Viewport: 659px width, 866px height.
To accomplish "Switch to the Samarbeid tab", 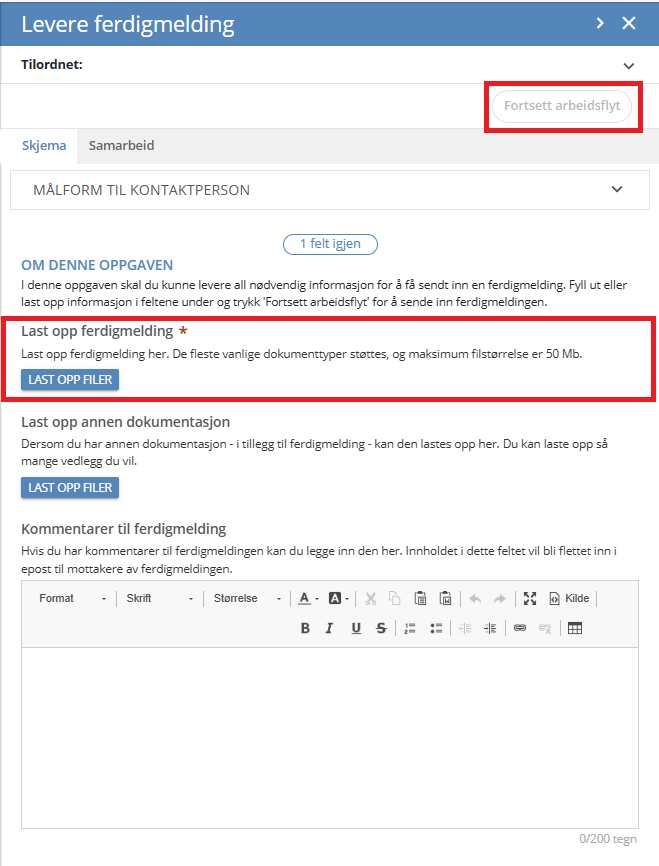I will (121, 145).
